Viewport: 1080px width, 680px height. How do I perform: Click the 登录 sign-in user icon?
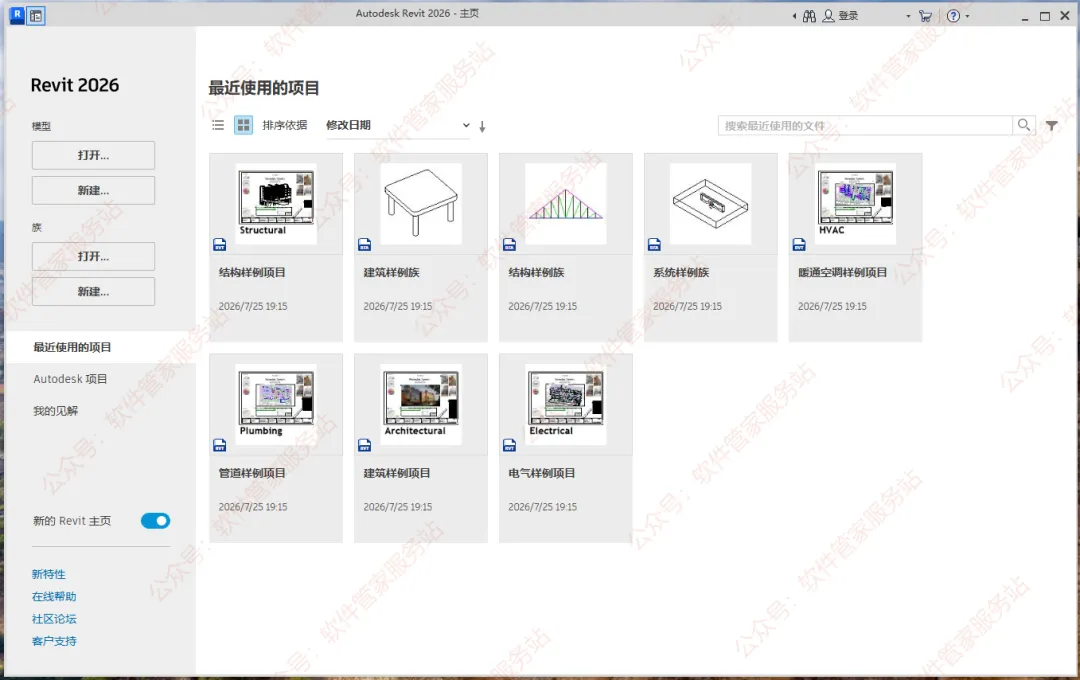point(829,16)
